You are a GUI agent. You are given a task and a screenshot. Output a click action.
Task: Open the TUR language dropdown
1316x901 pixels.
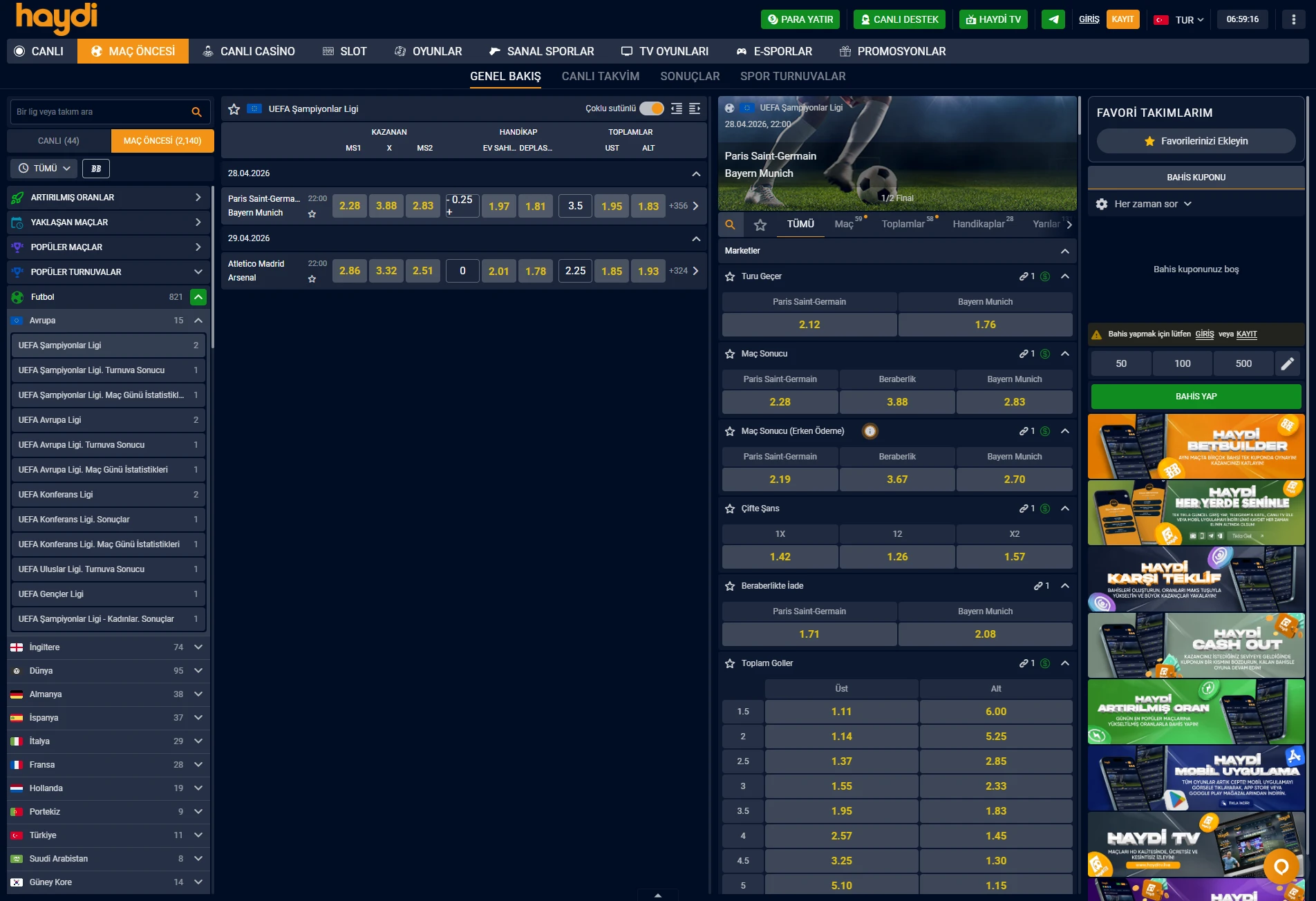1179,20
